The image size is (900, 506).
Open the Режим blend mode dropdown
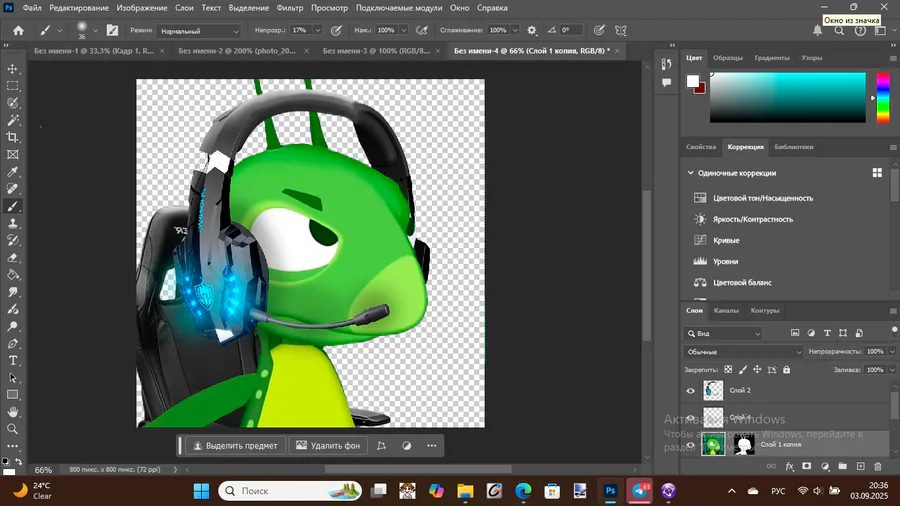click(x=199, y=31)
